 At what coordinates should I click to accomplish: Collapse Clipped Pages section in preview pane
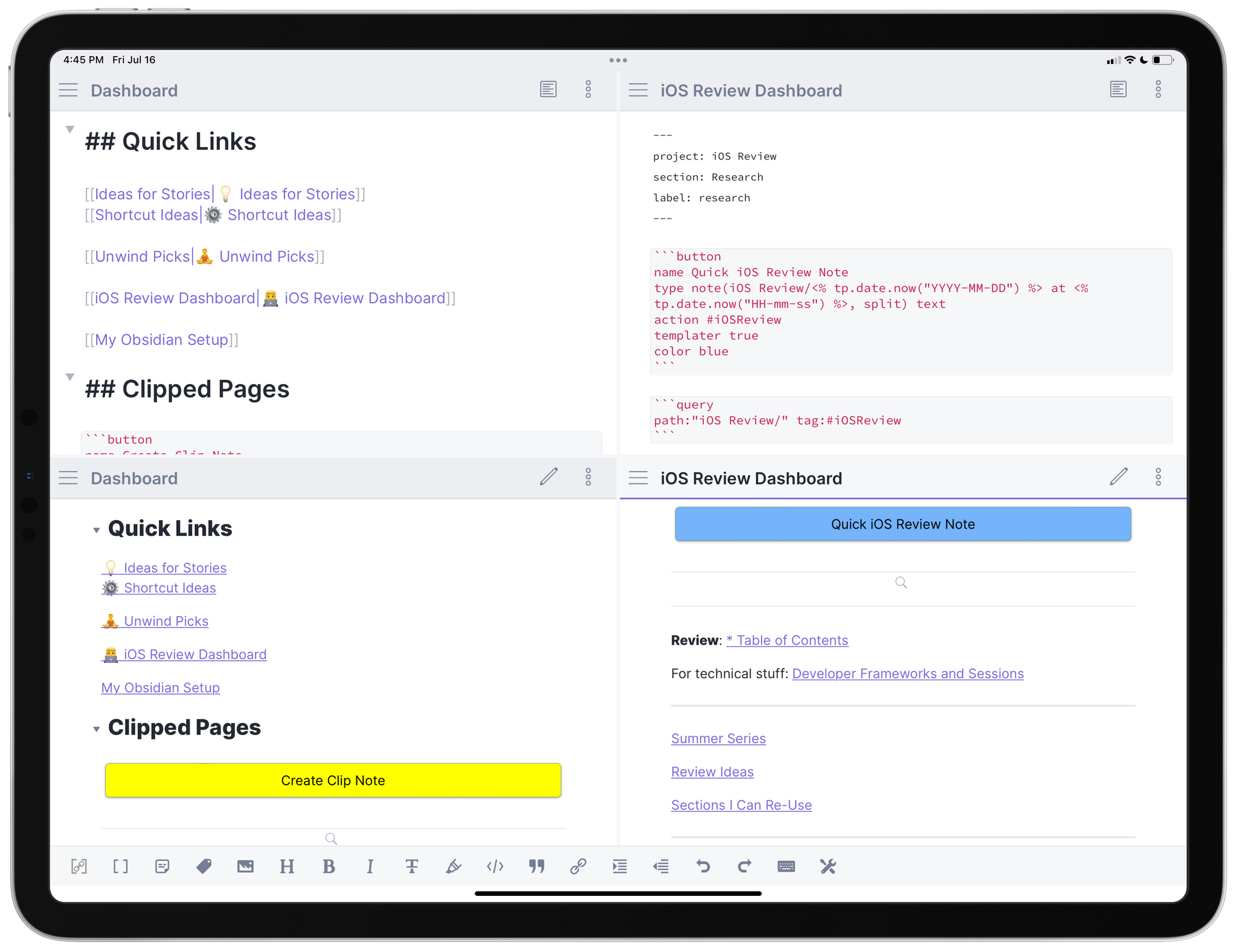point(96,729)
